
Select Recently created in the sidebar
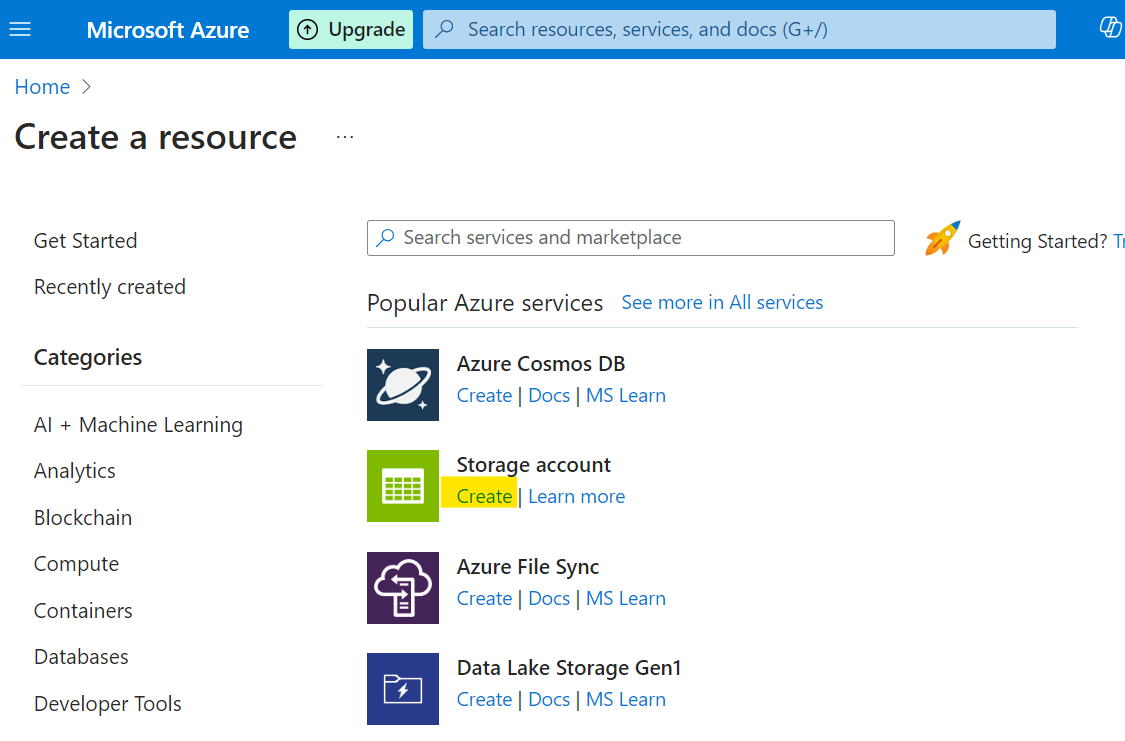pos(110,287)
